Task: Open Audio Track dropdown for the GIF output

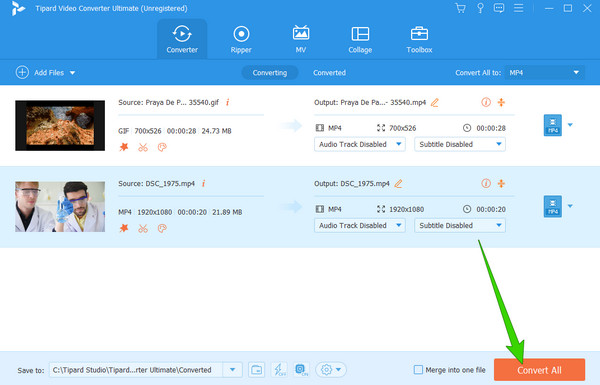Action: (360, 144)
